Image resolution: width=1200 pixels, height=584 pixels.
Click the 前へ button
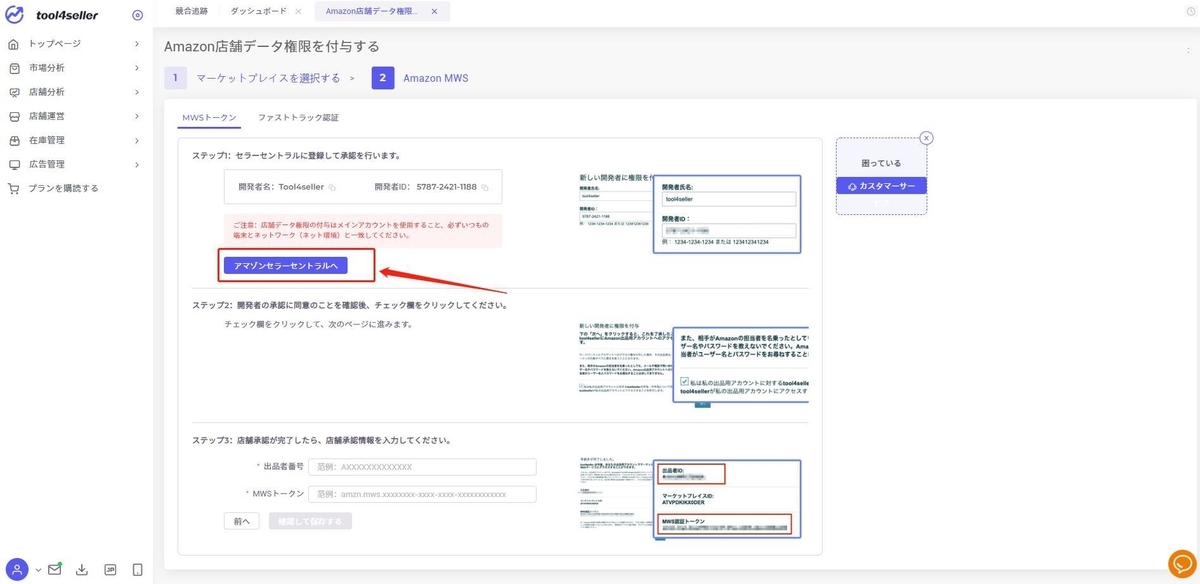(242, 521)
